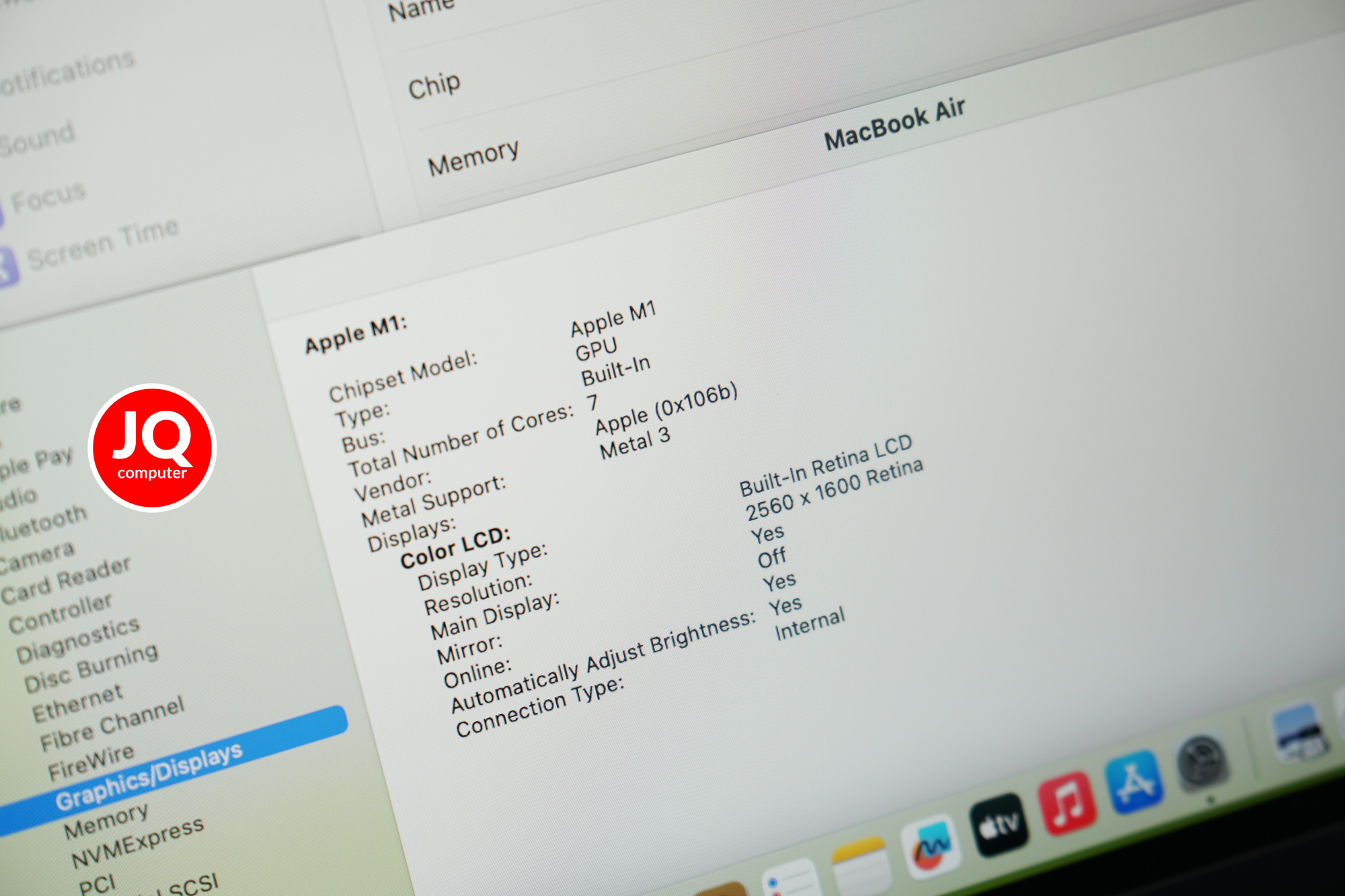Click the 'Mirror:' label
Image resolution: width=1345 pixels, height=896 pixels.
pos(469,649)
